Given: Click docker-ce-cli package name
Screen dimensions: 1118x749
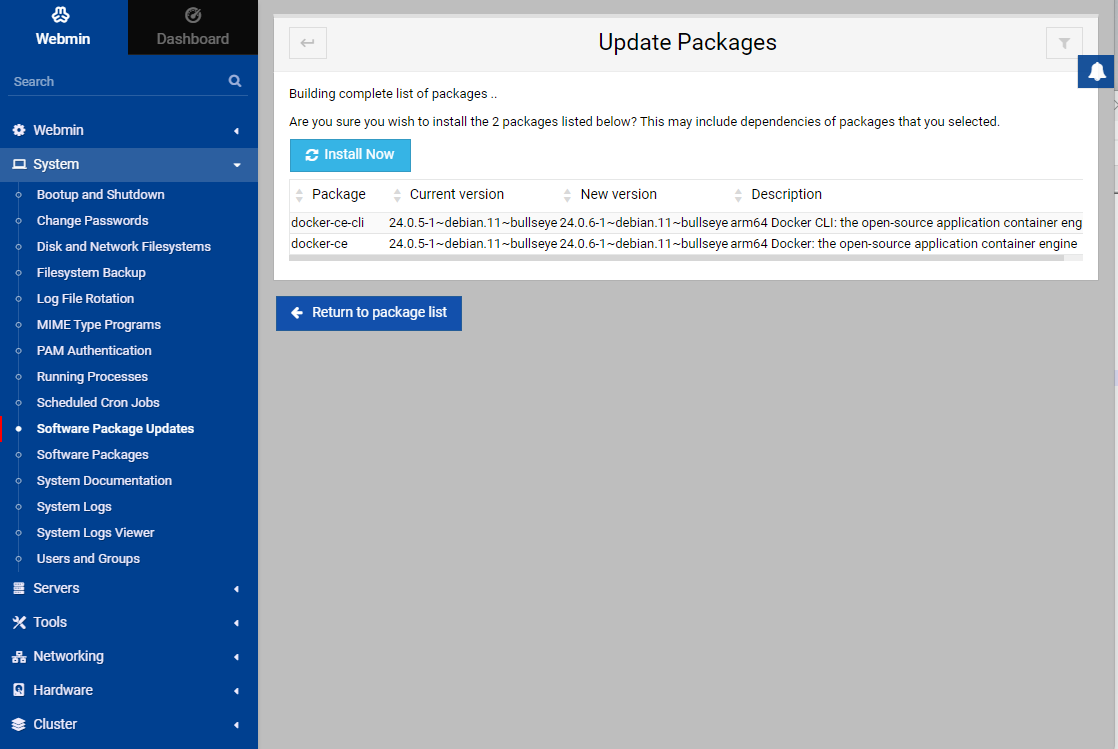Looking at the screenshot, I should point(327,223).
